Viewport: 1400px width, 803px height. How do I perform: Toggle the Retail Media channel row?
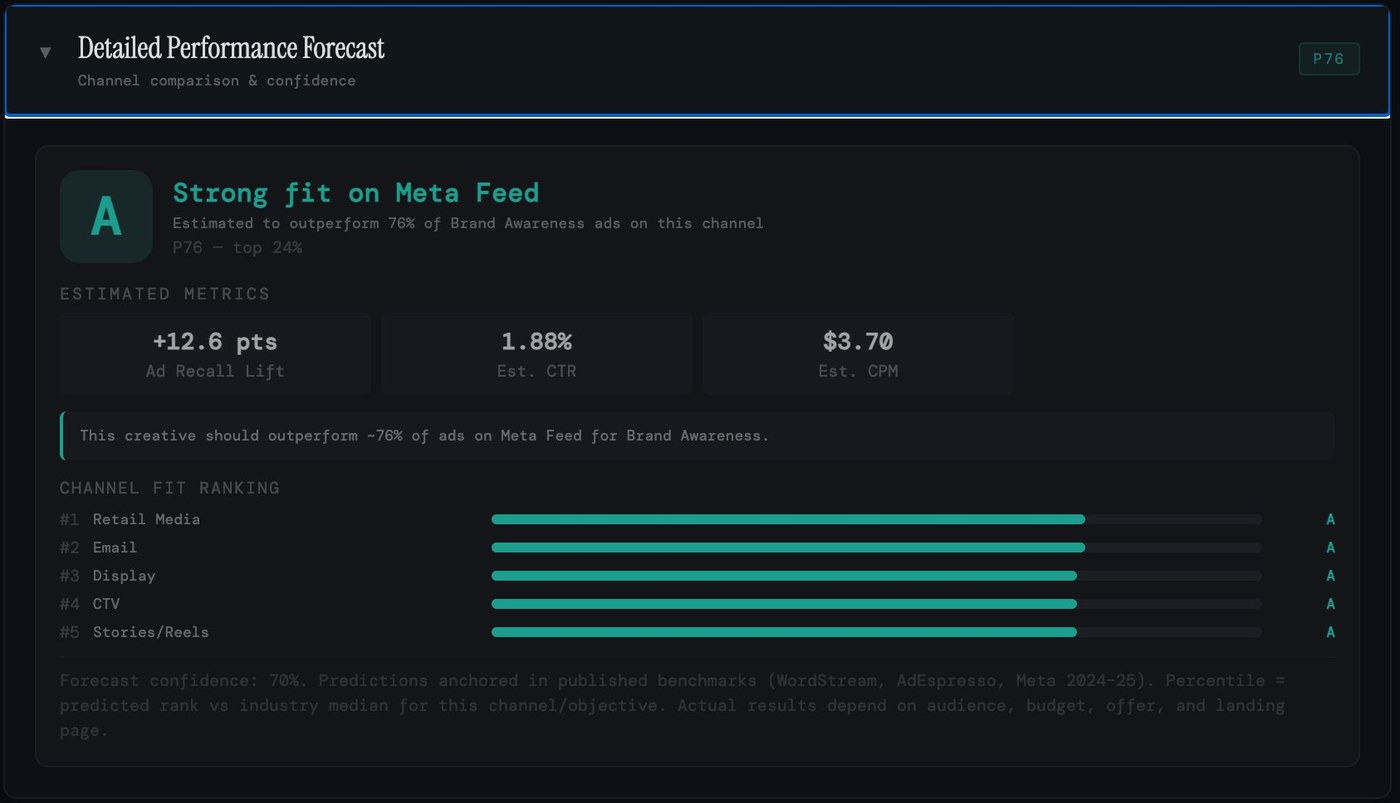(x=146, y=519)
